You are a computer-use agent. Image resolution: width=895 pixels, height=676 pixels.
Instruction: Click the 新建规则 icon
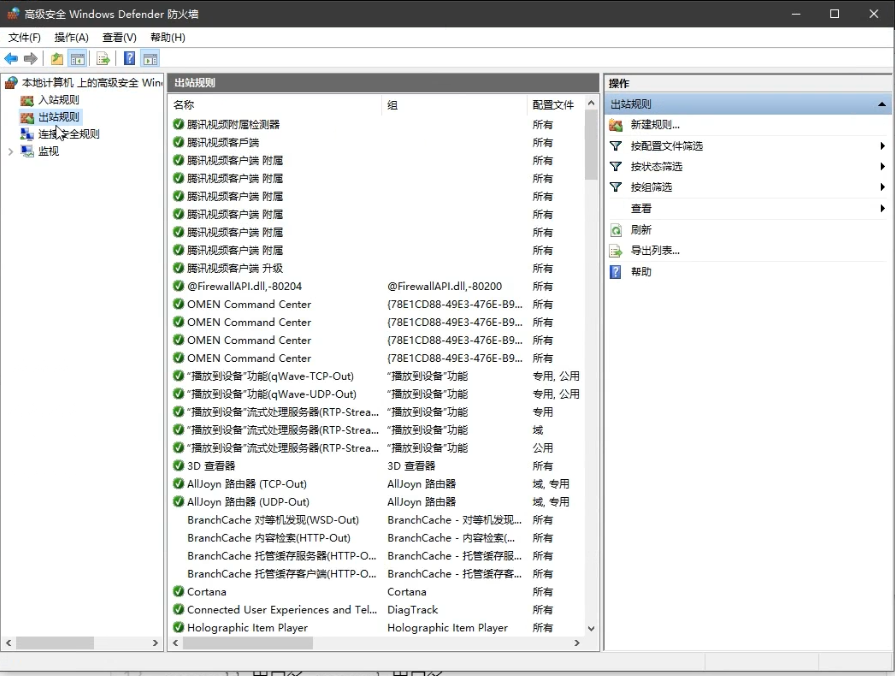[616, 125]
